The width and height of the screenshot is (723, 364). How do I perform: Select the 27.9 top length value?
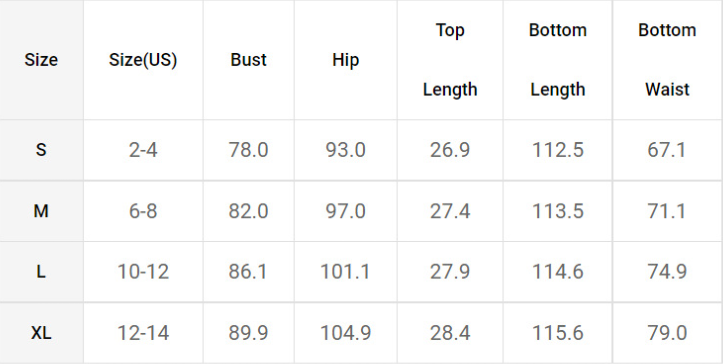click(450, 272)
